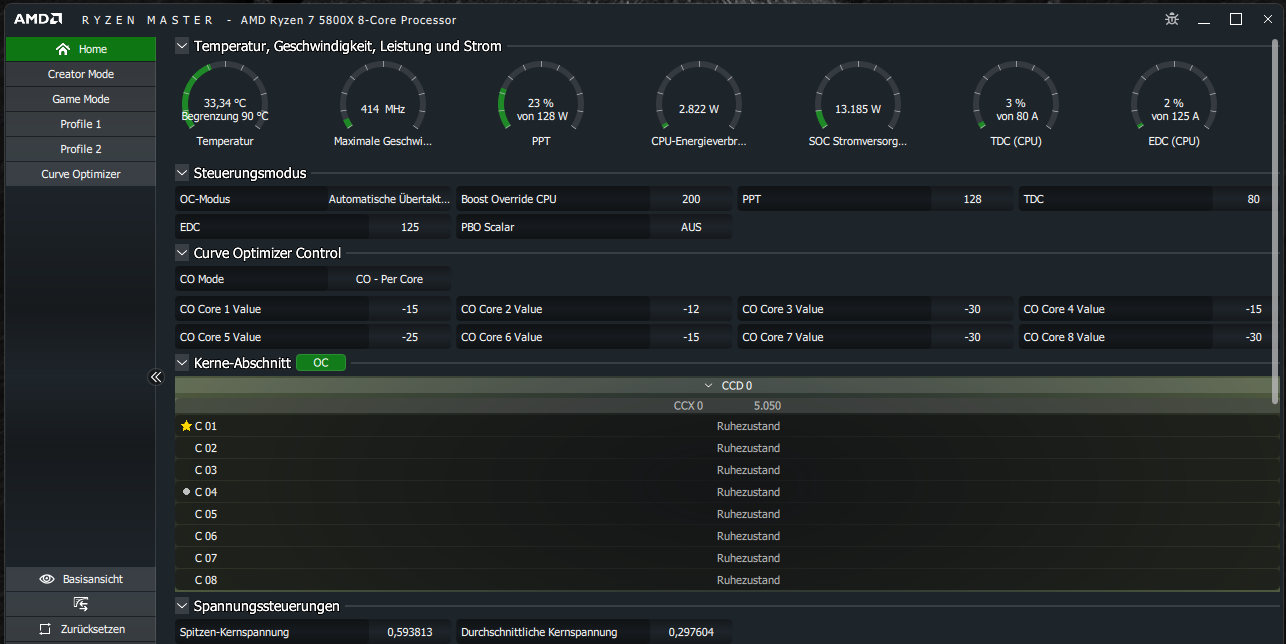
Task: Switch to Basisansicht view
Action: point(81,579)
